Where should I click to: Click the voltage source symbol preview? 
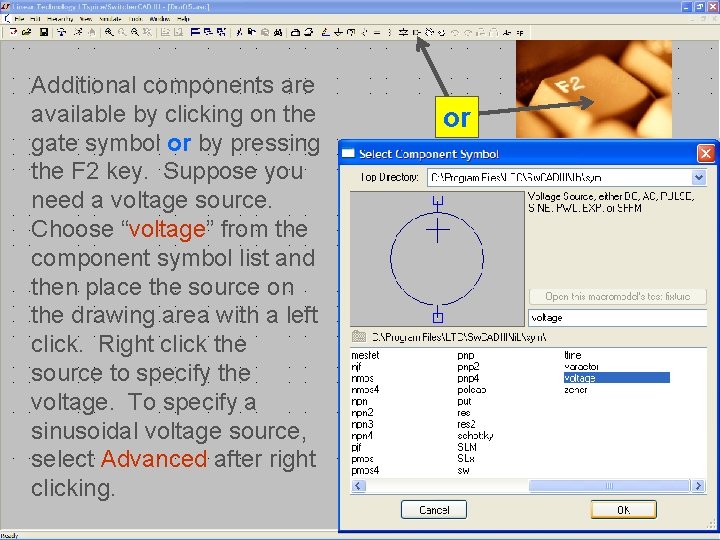point(437,259)
